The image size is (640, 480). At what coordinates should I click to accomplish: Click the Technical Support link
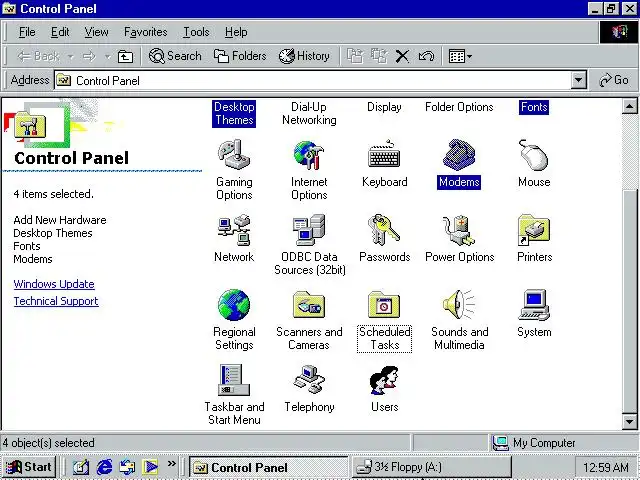(x=56, y=301)
